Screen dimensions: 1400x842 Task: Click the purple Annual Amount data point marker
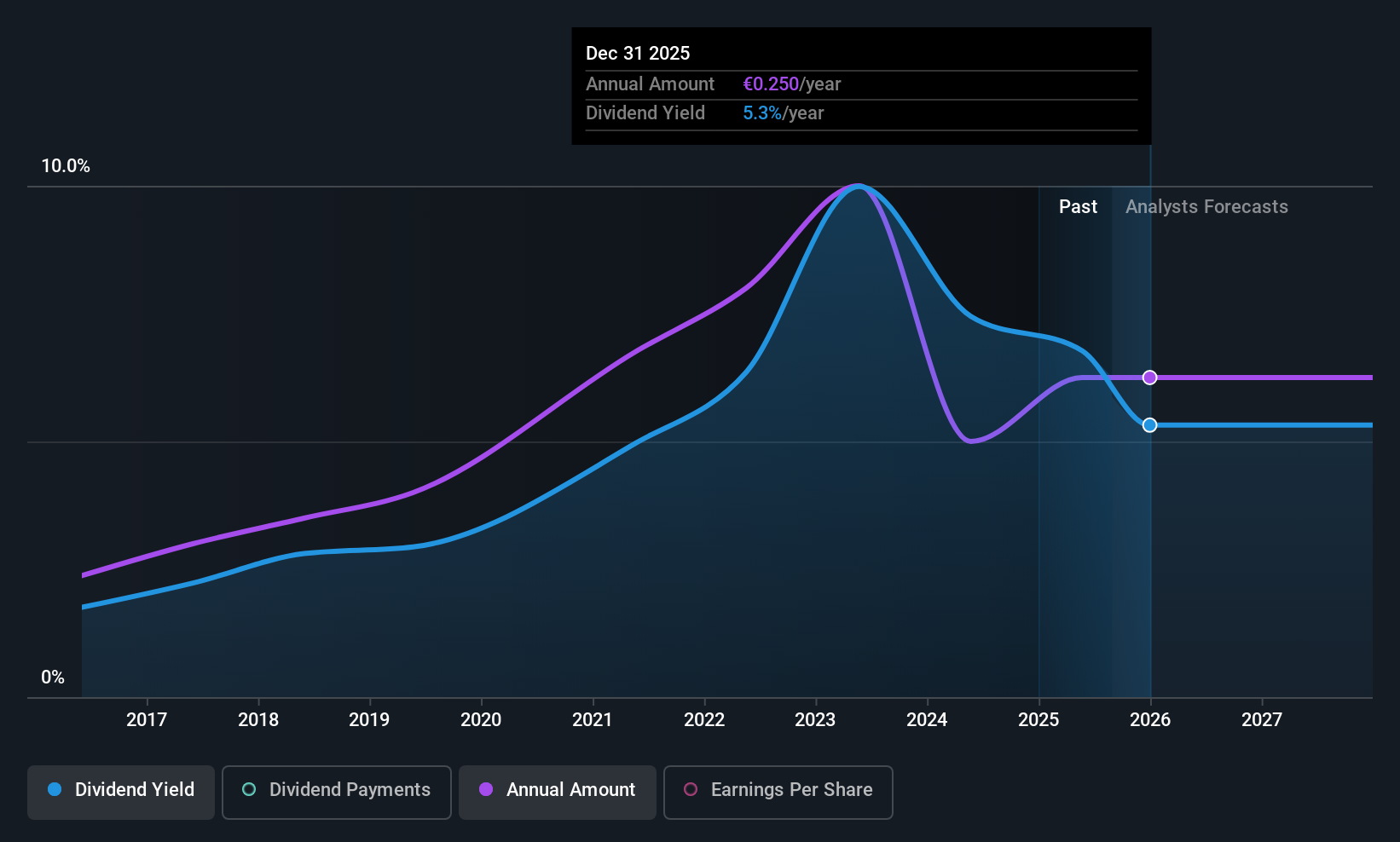point(1150,378)
